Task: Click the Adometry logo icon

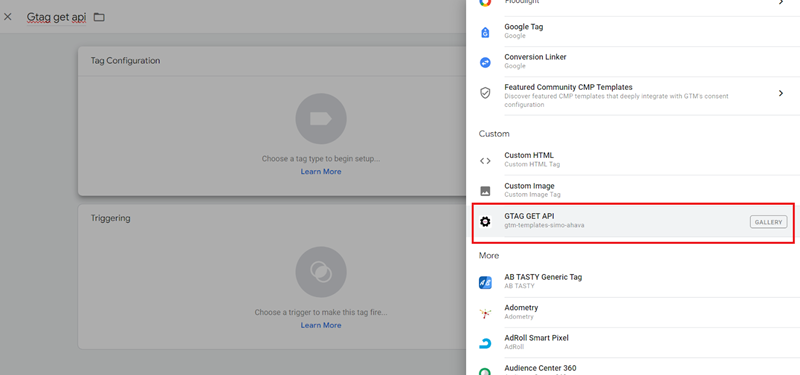Action: [485, 313]
